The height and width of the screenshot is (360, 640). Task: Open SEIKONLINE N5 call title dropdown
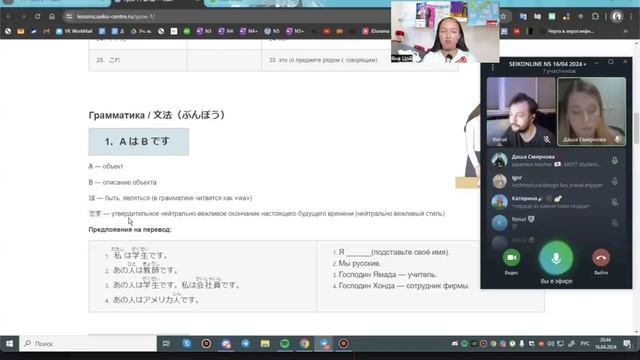click(547, 64)
